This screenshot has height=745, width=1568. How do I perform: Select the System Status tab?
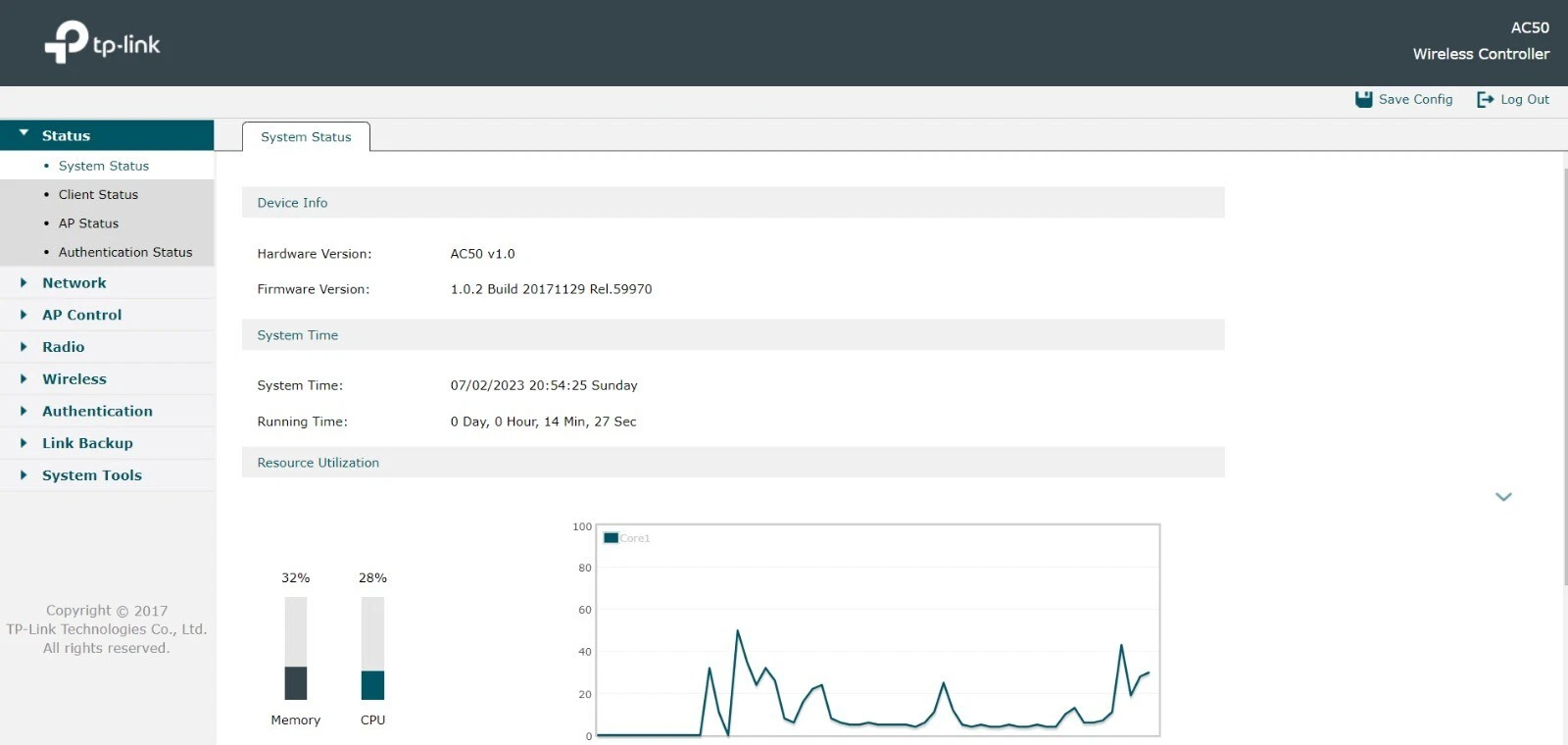click(x=306, y=137)
